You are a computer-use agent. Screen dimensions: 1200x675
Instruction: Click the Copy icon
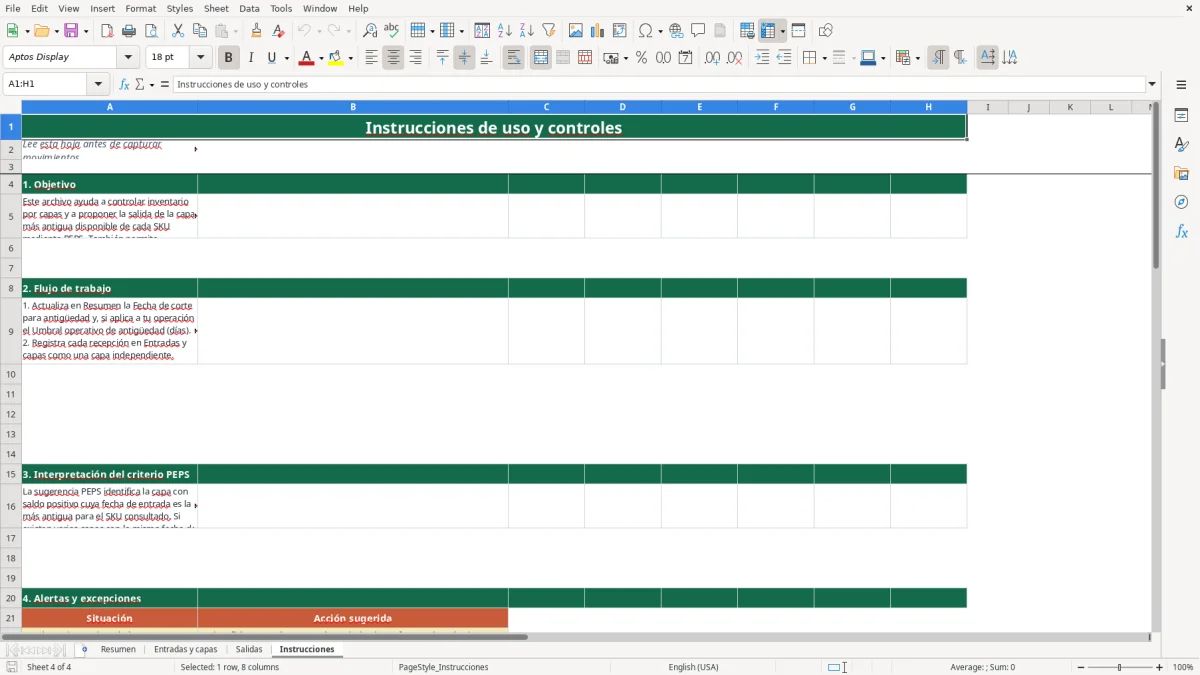200,31
